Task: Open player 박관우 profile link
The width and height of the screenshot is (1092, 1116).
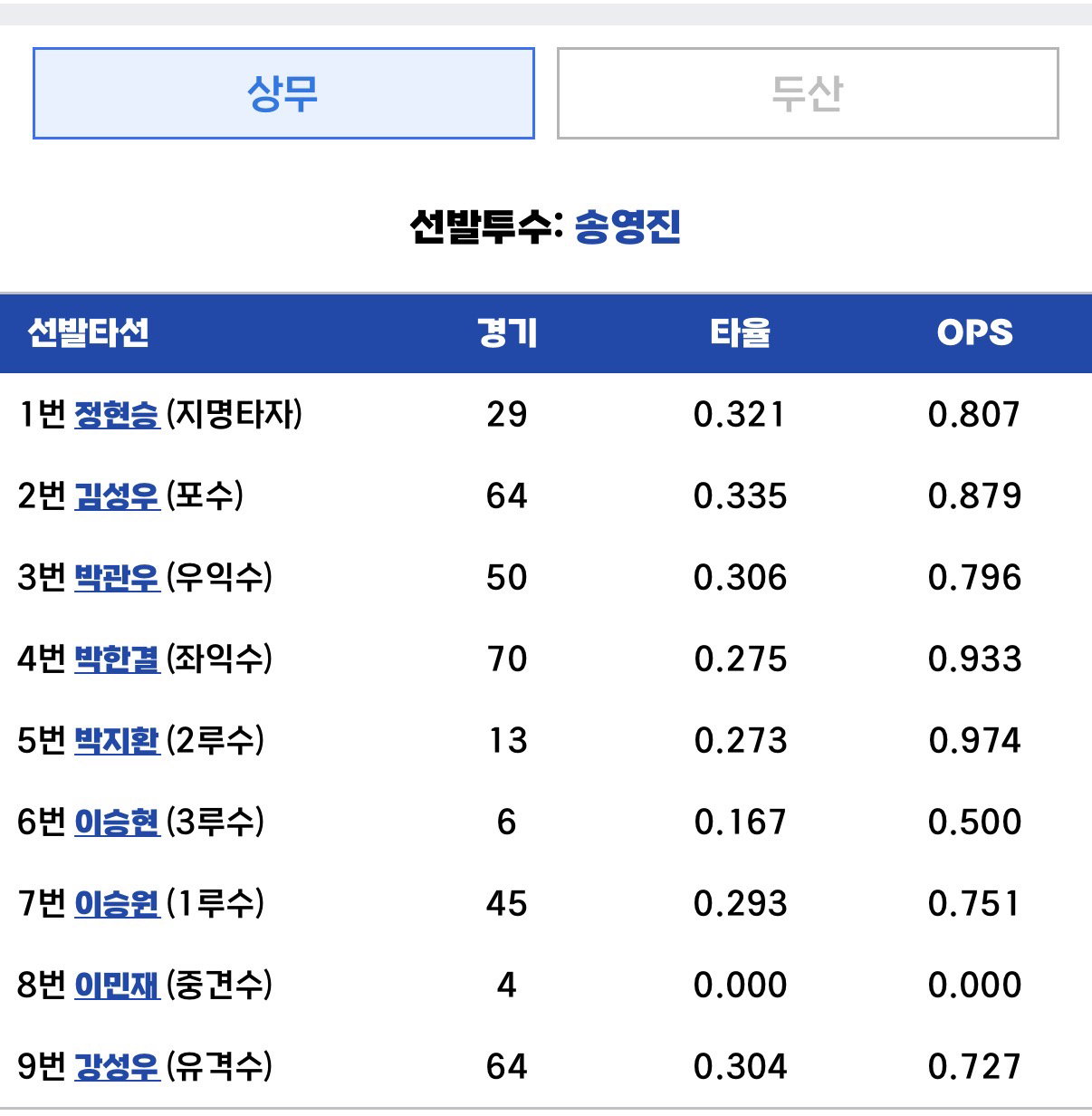Action: coord(117,577)
